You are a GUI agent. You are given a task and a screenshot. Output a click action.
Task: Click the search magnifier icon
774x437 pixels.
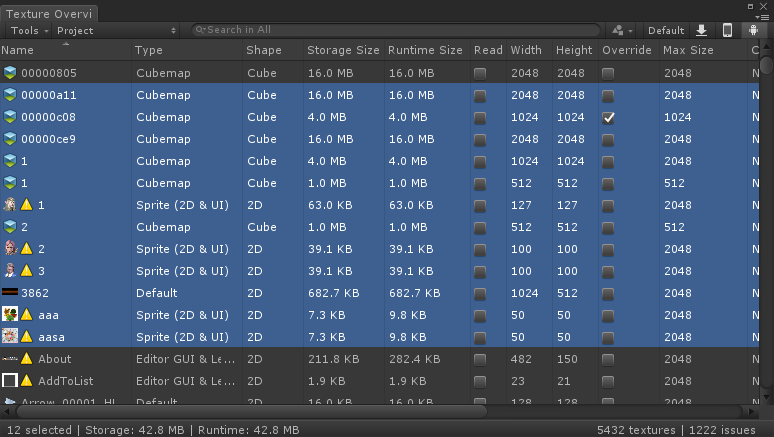tap(200, 30)
